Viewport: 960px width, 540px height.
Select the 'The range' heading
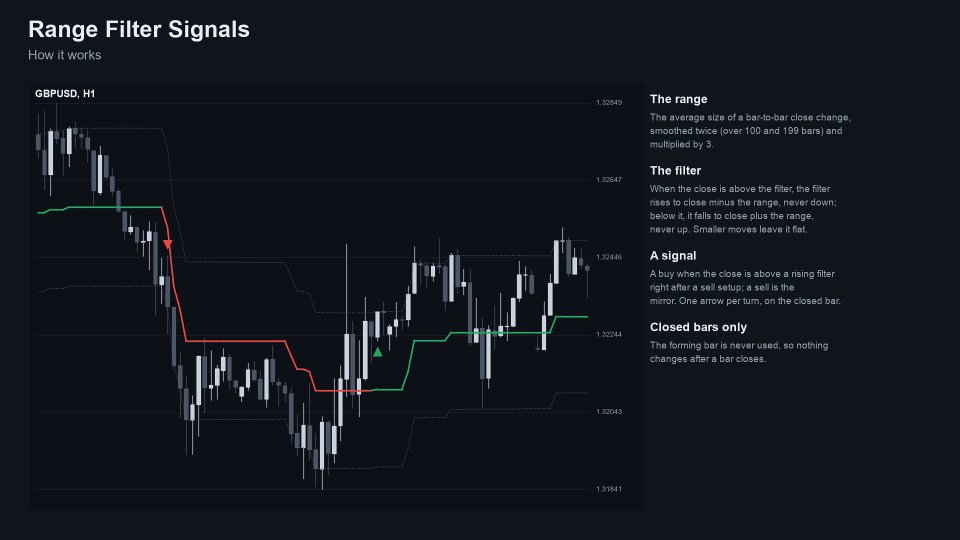click(x=678, y=99)
